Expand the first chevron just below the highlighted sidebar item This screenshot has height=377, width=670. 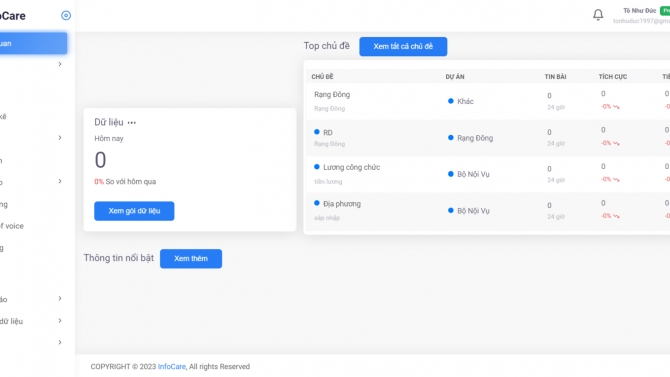coord(60,64)
